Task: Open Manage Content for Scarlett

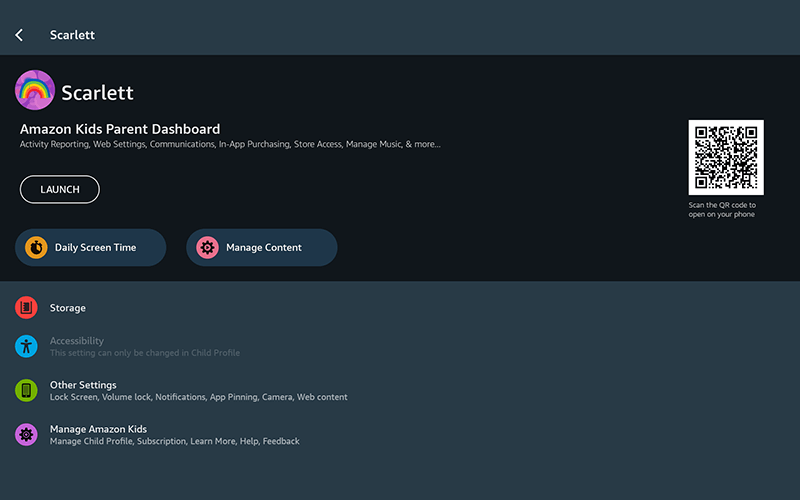Action: pos(264,247)
